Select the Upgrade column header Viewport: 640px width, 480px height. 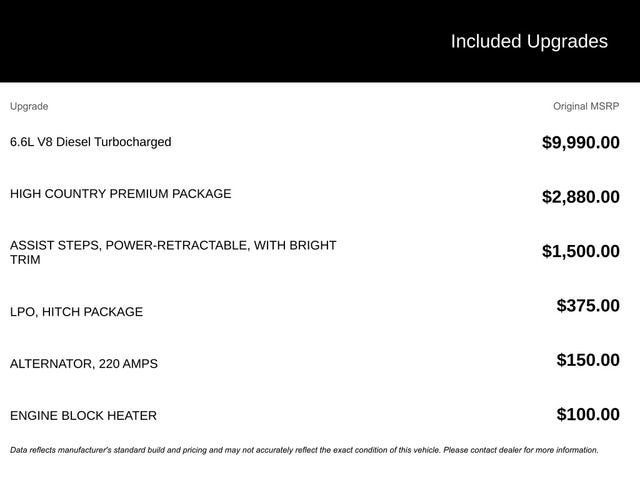pos(29,106)
